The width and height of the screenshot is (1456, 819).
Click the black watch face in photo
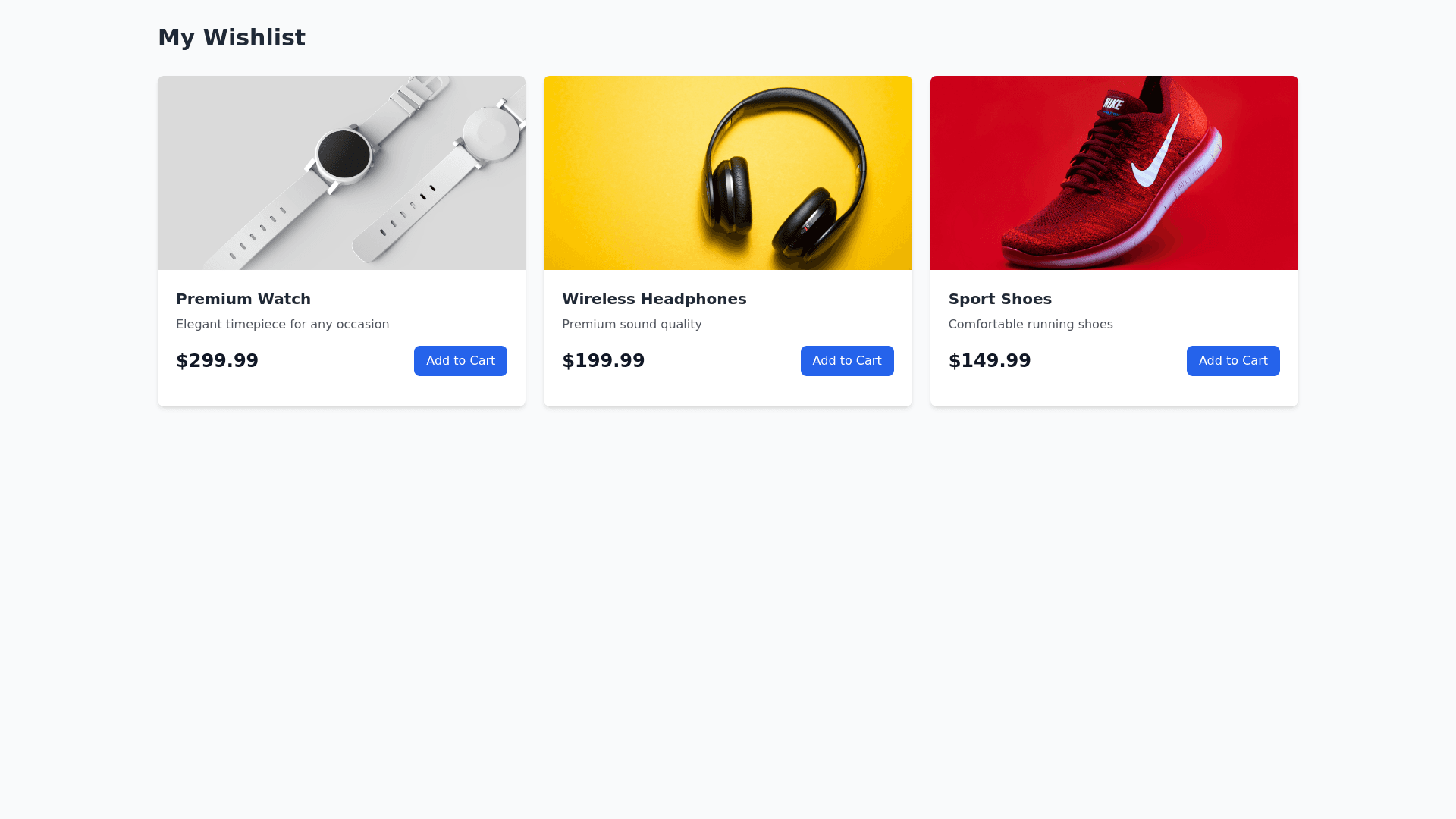pyautogui.click(x=344, y=154)
